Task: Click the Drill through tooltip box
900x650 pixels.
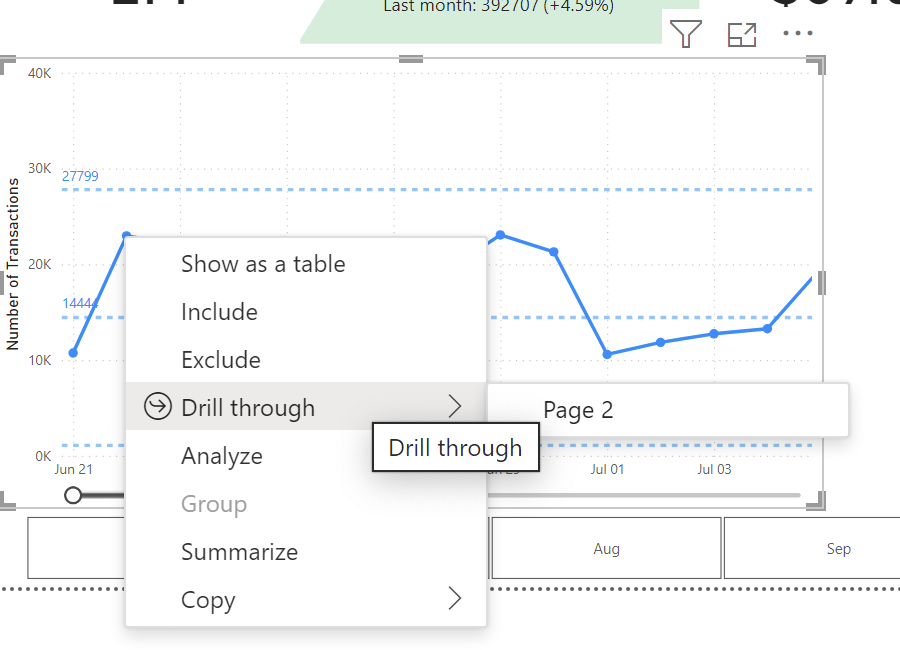Action: pyautogui.click(x=456, y=447)
